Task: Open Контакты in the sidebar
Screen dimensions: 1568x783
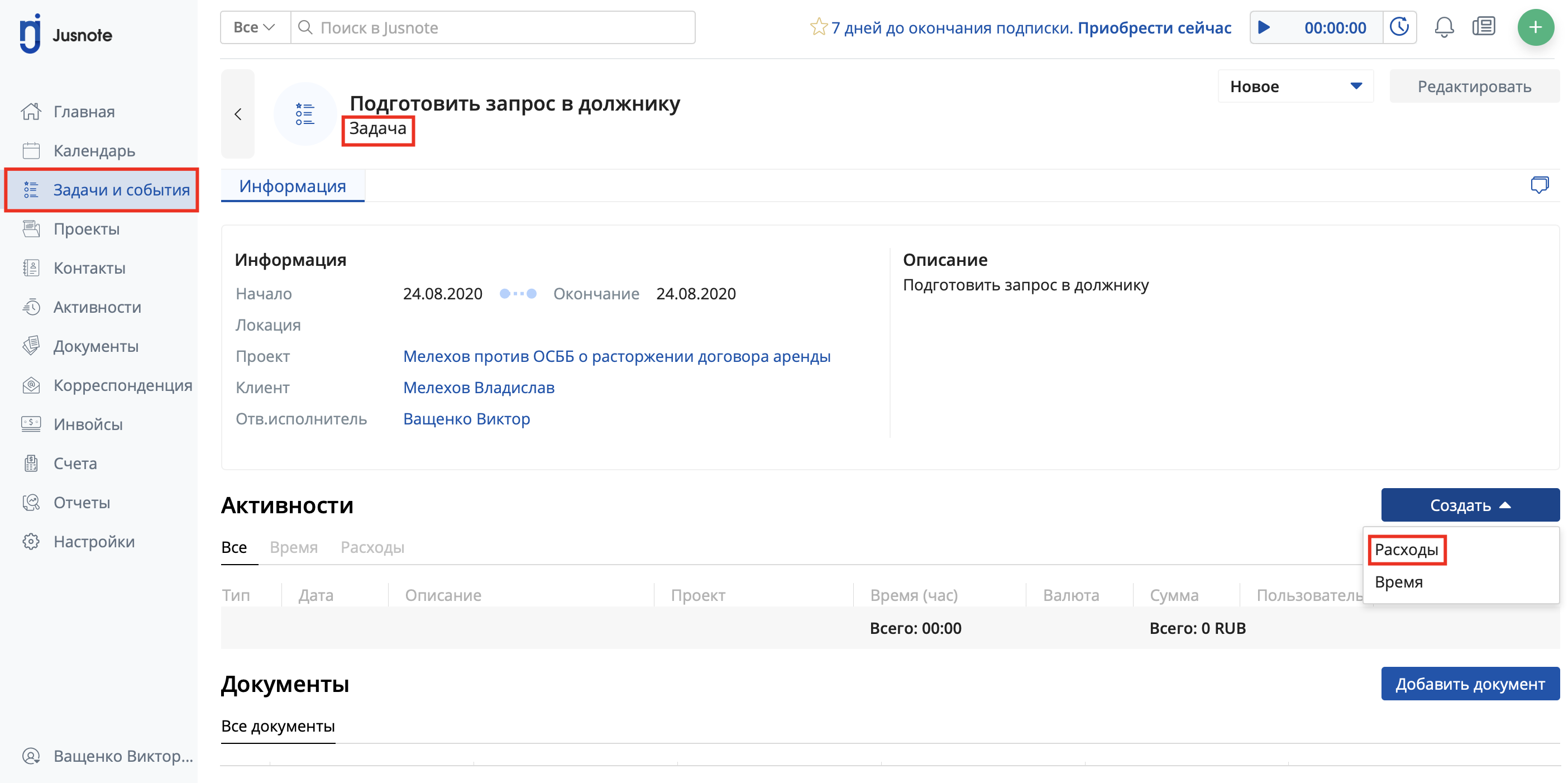Action: [89, 268]
